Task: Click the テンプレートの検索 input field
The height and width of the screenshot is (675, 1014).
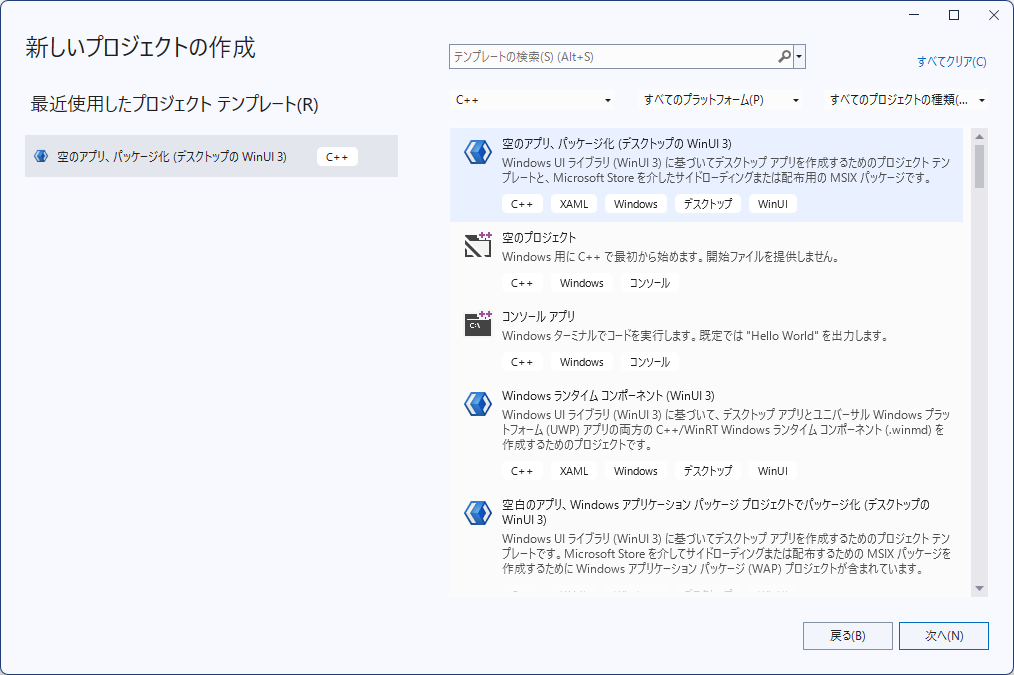Action: point(610,56)
